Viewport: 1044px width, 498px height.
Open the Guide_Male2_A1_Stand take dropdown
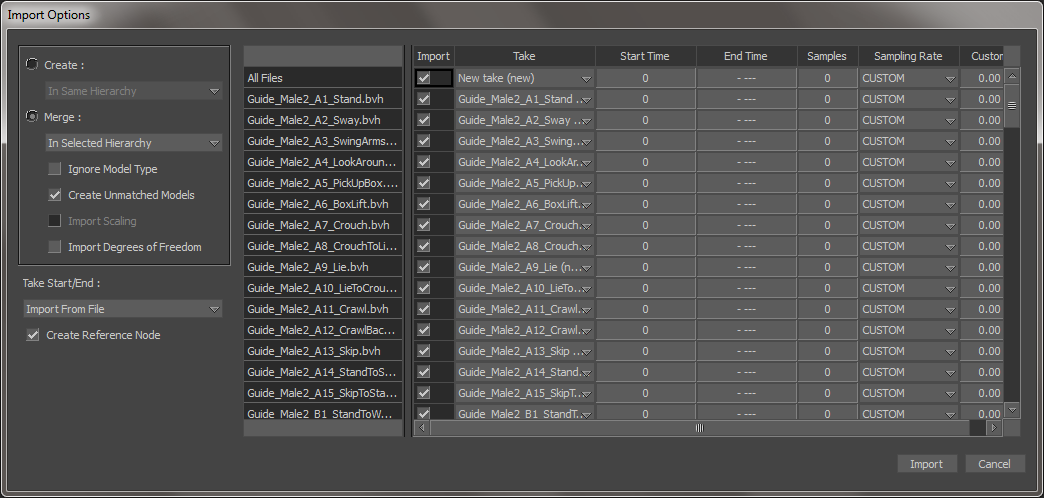point(525,99)
